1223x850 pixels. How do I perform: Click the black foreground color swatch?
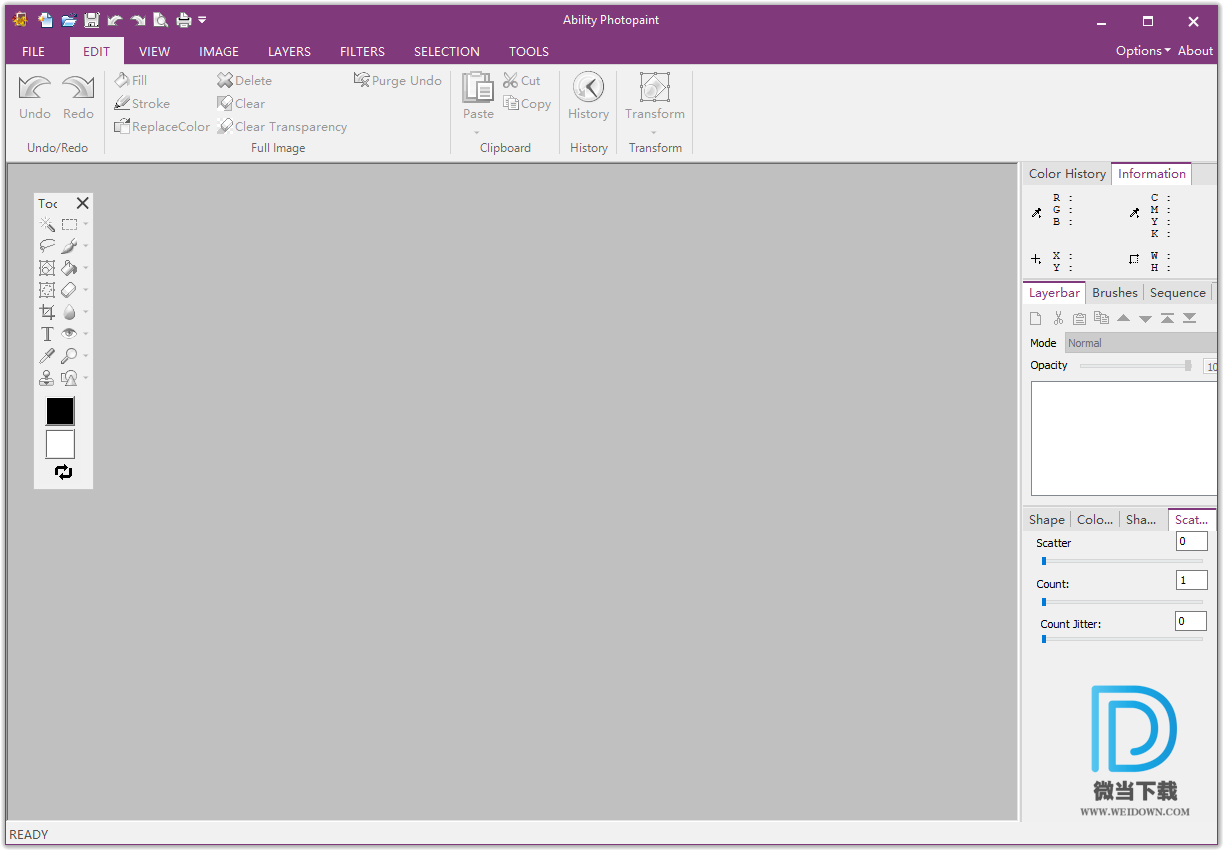[60, 411]
